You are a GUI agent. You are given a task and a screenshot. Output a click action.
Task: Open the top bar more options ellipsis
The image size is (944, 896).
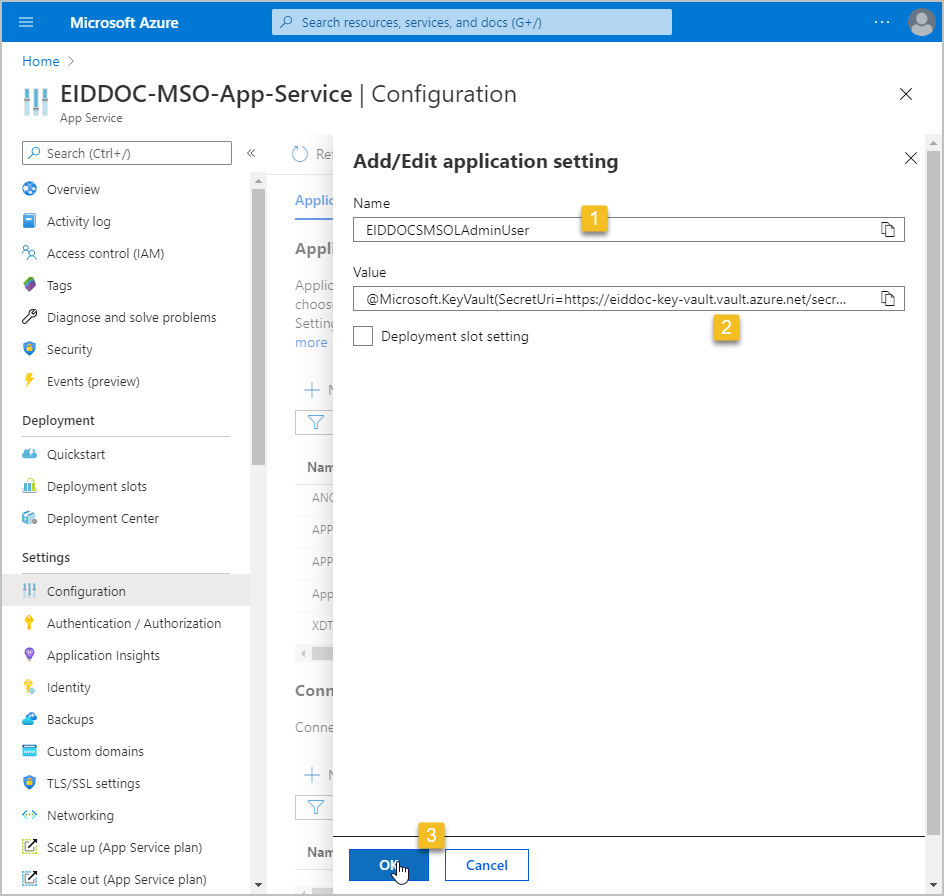point(881,22)
